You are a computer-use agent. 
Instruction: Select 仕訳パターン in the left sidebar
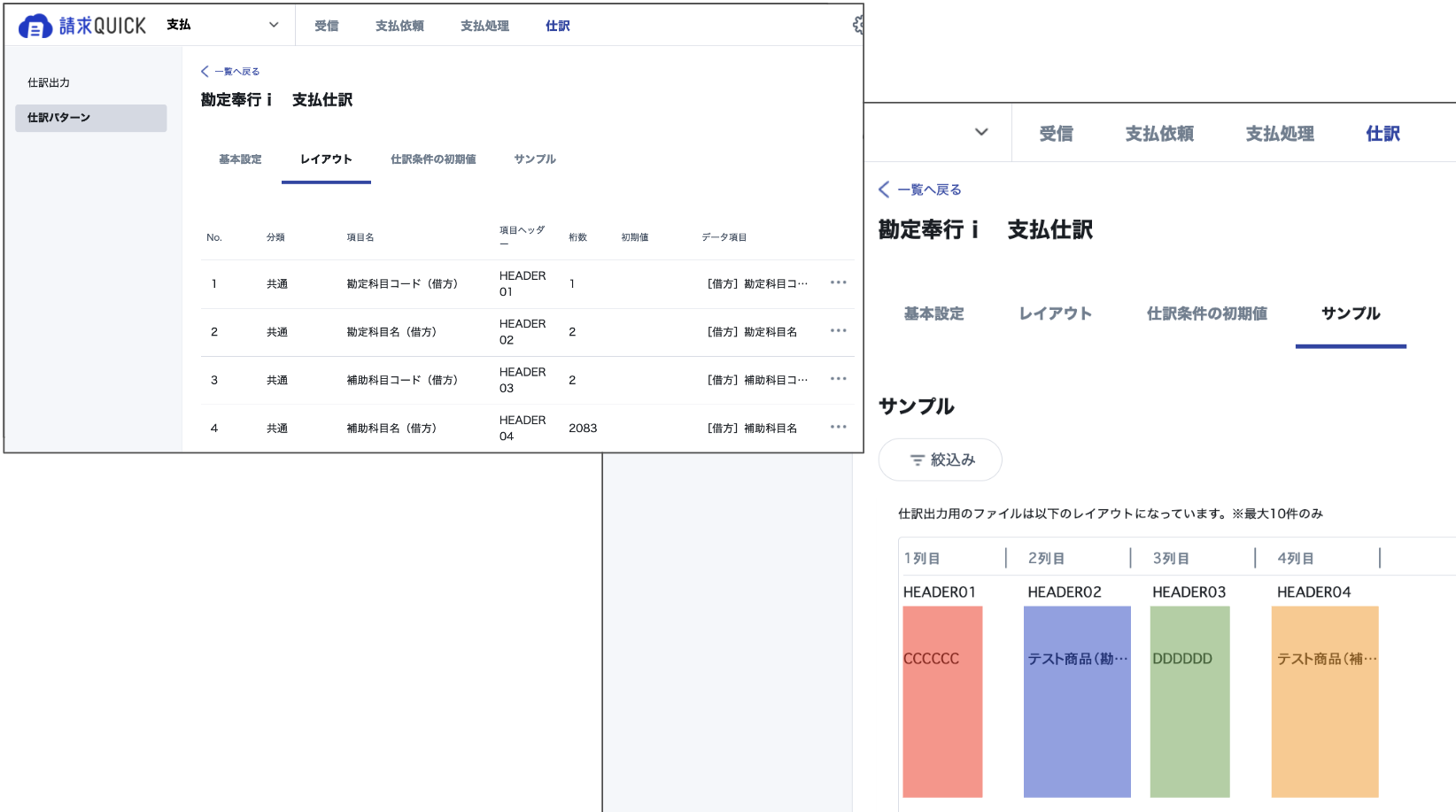tap(90, 118)
